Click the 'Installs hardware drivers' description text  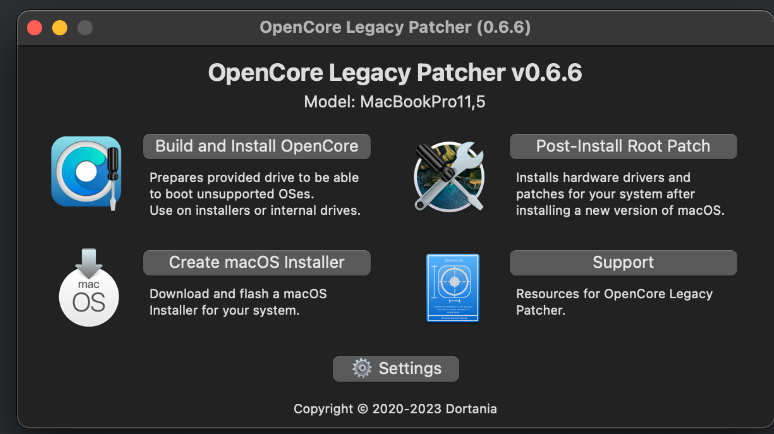(x=620, y=194)
